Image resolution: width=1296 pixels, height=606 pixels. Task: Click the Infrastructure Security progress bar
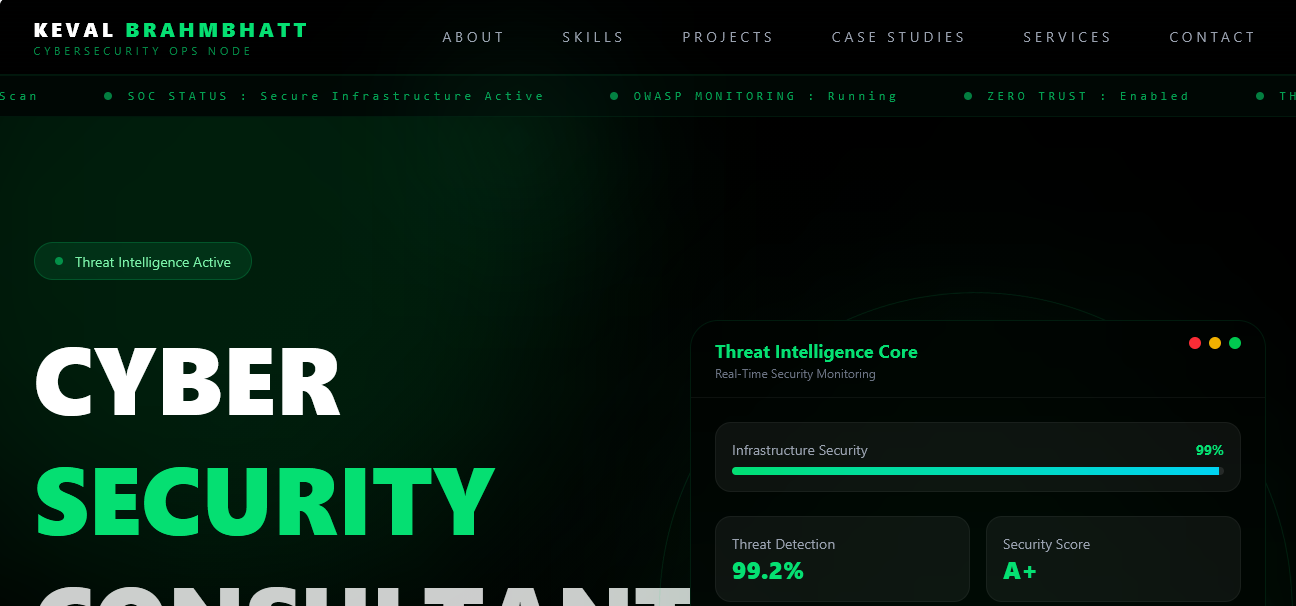pyautogui.click(x=978, y=471)
